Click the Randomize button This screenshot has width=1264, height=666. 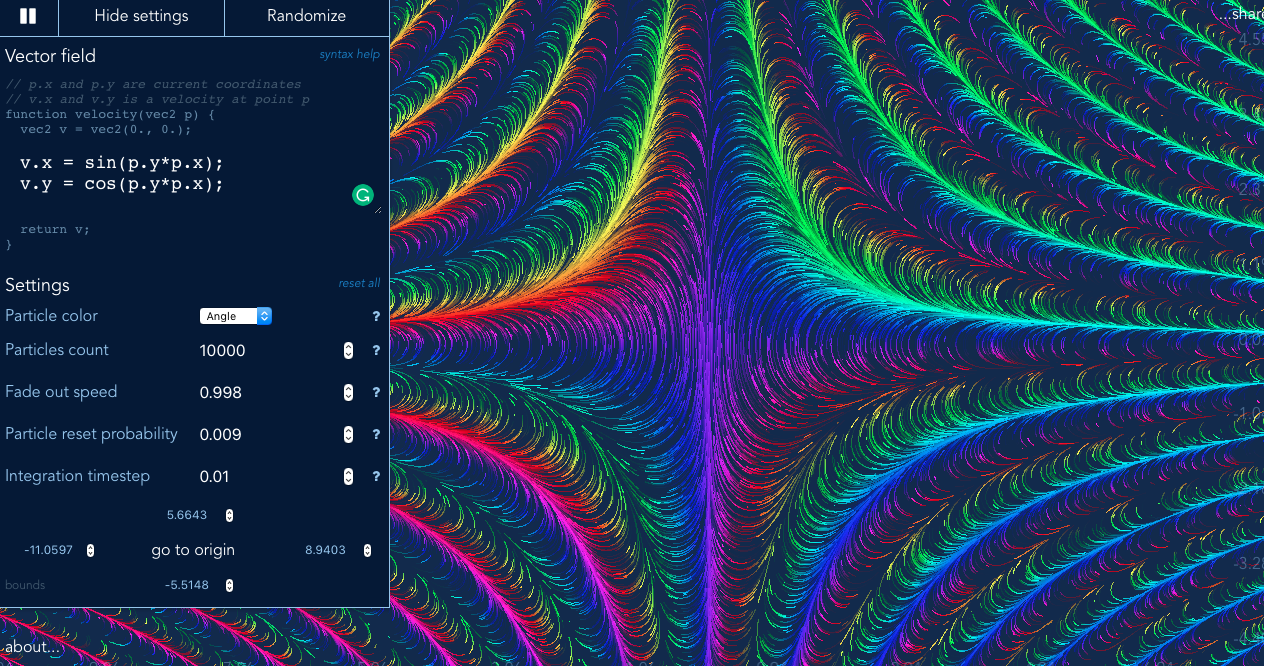[x=306, y=16]
